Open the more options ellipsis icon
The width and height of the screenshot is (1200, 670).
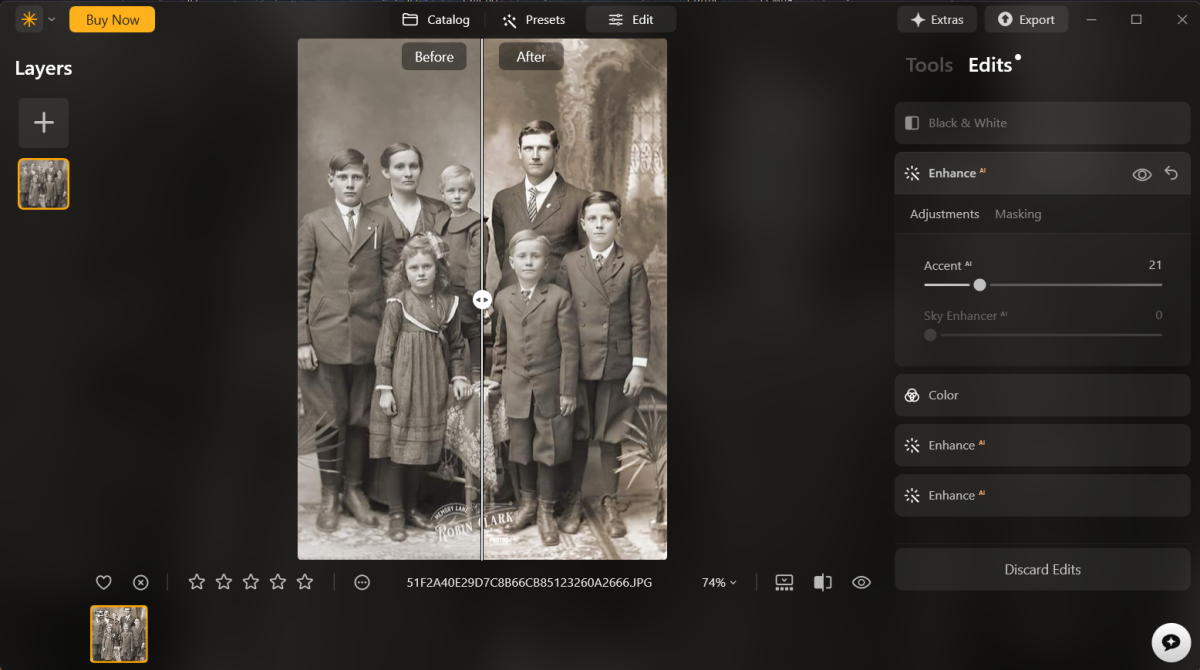click(x=362, y=582)
